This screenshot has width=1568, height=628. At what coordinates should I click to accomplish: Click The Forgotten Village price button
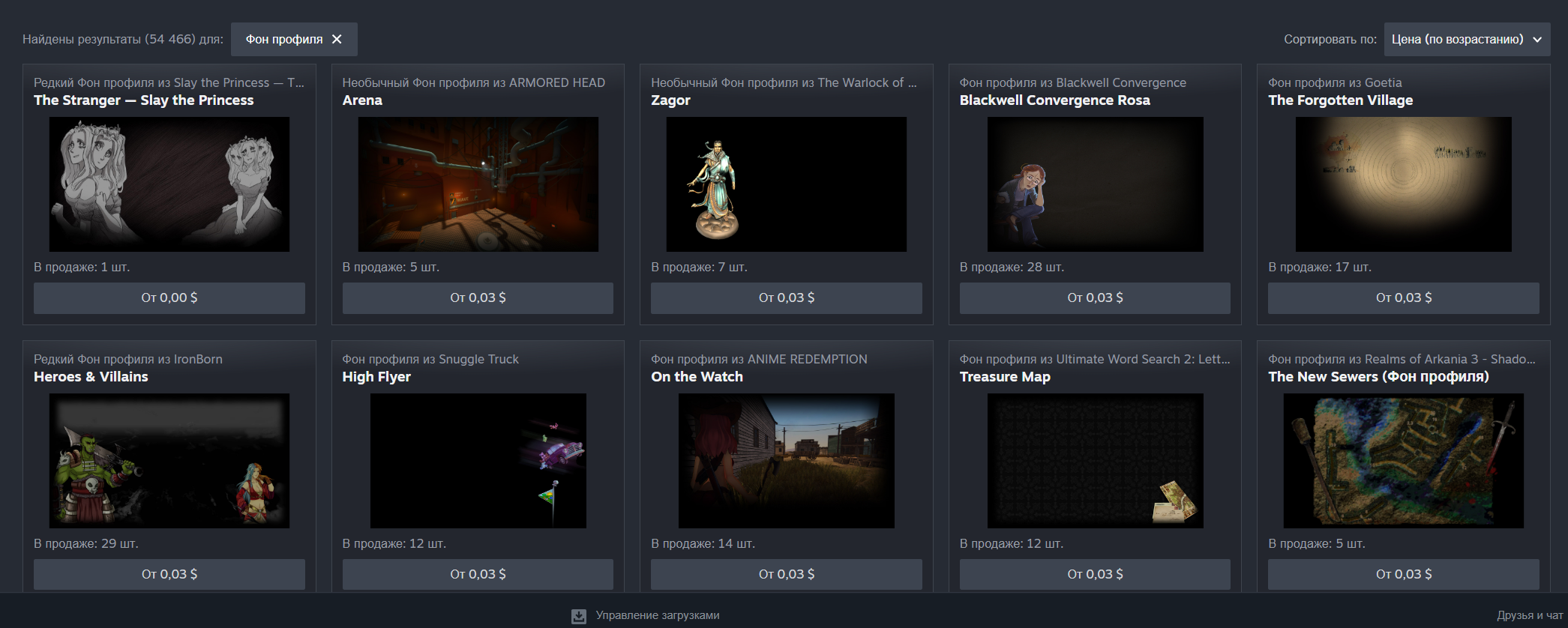point(1404,298)
